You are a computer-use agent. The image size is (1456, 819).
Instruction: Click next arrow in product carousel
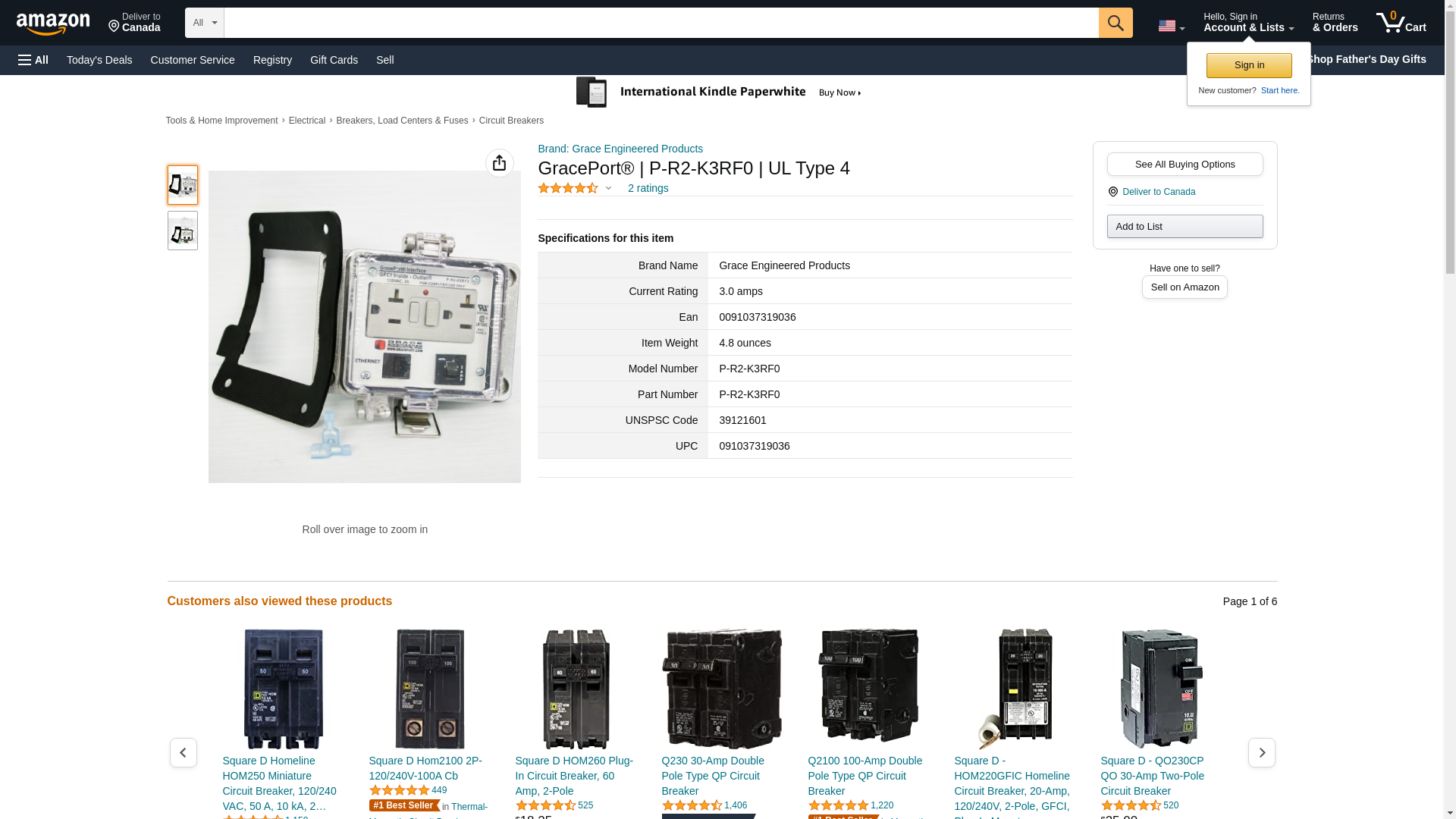1261,752
